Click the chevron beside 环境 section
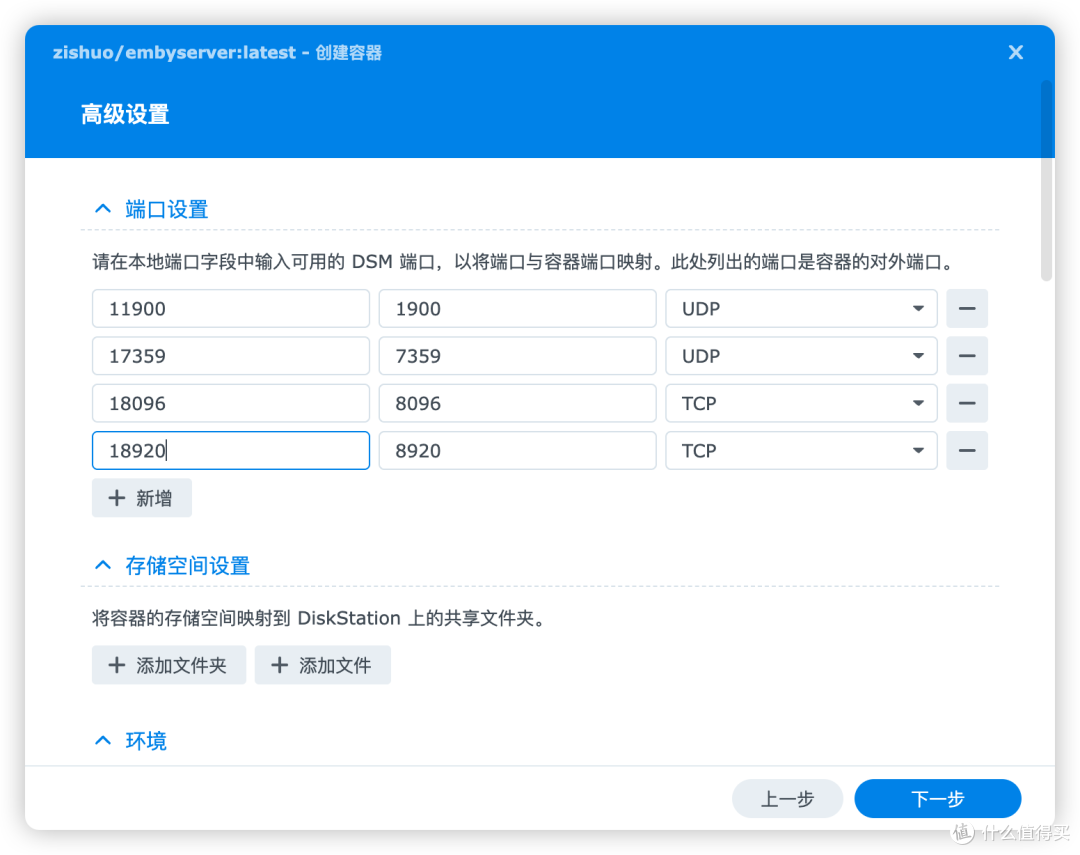 [x=102, y=740]
